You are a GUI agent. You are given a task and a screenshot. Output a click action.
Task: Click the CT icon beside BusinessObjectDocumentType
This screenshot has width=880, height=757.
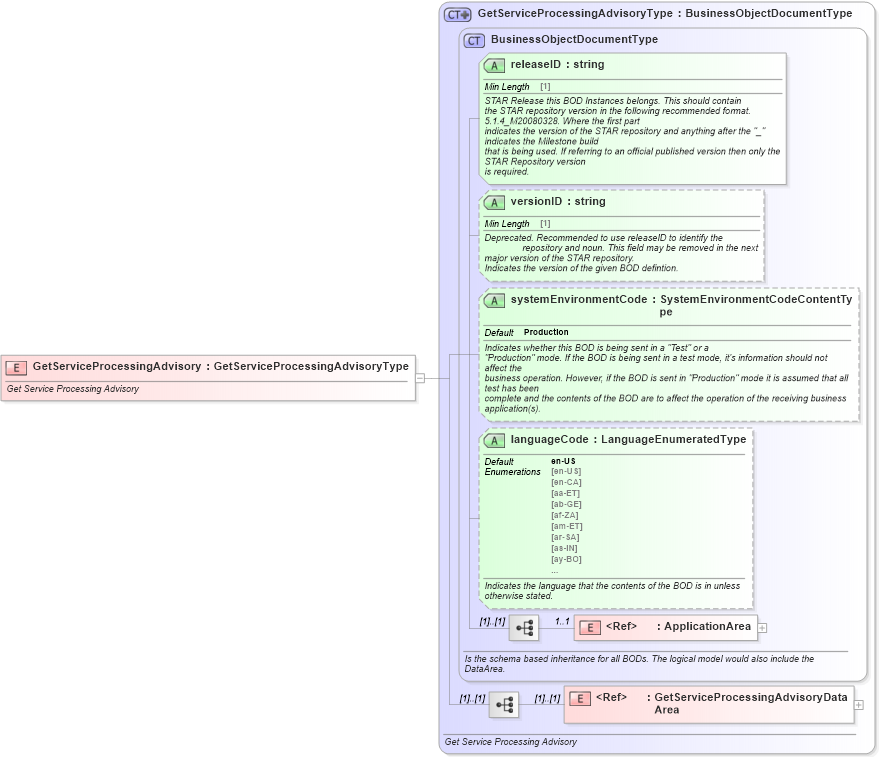pyautogui.click(x=474, y=40)
